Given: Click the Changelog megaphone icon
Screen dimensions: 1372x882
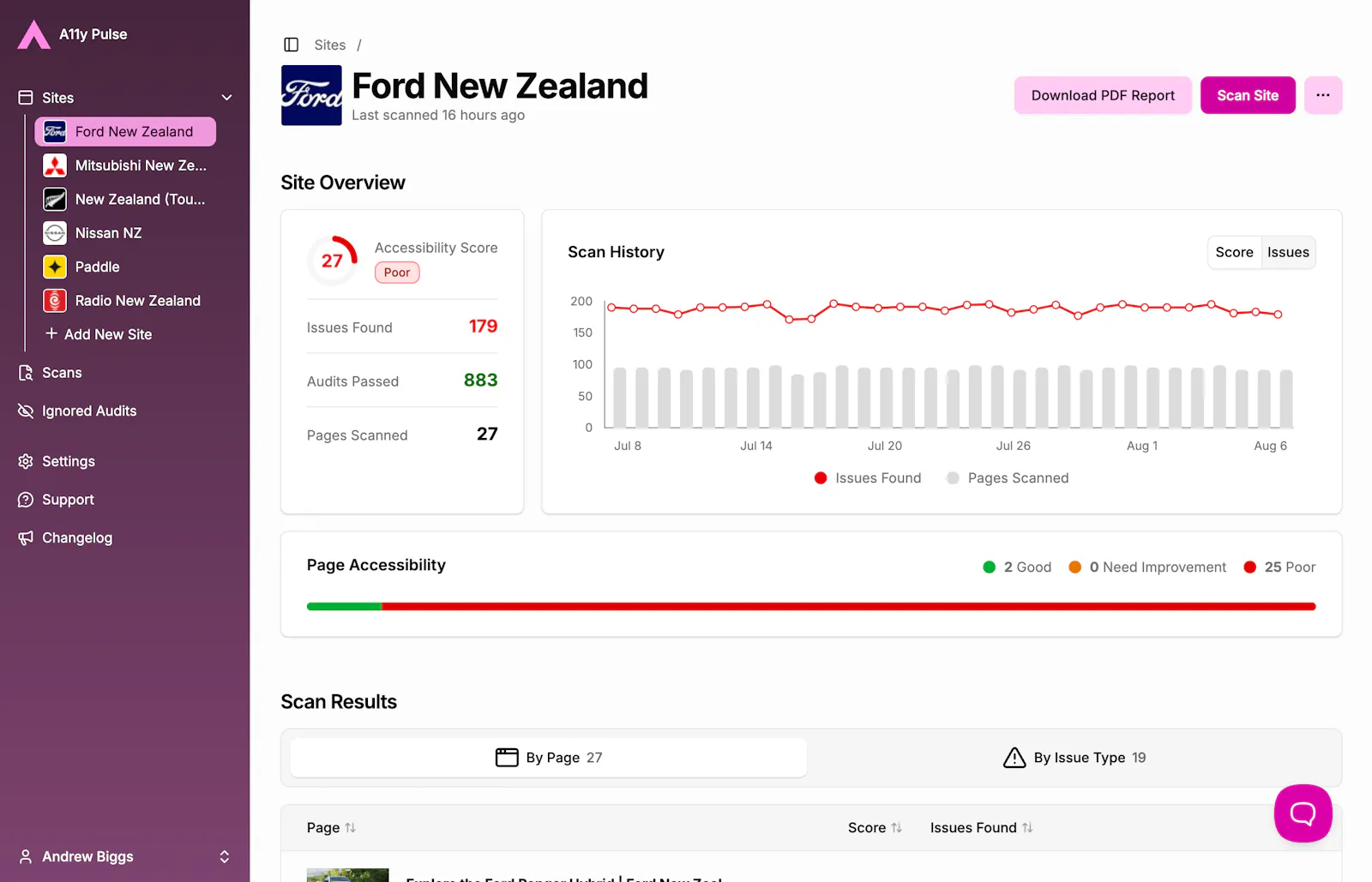Looking at the screenshot, I should click(26, 538).
